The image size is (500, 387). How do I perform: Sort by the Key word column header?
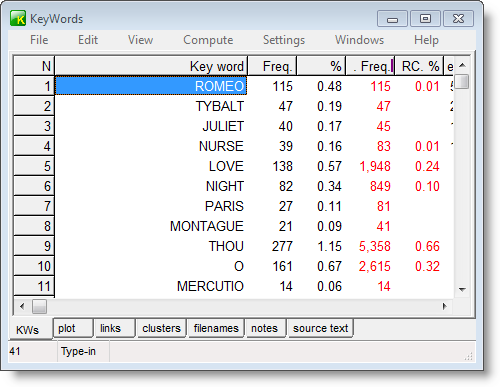click(151, 66)
